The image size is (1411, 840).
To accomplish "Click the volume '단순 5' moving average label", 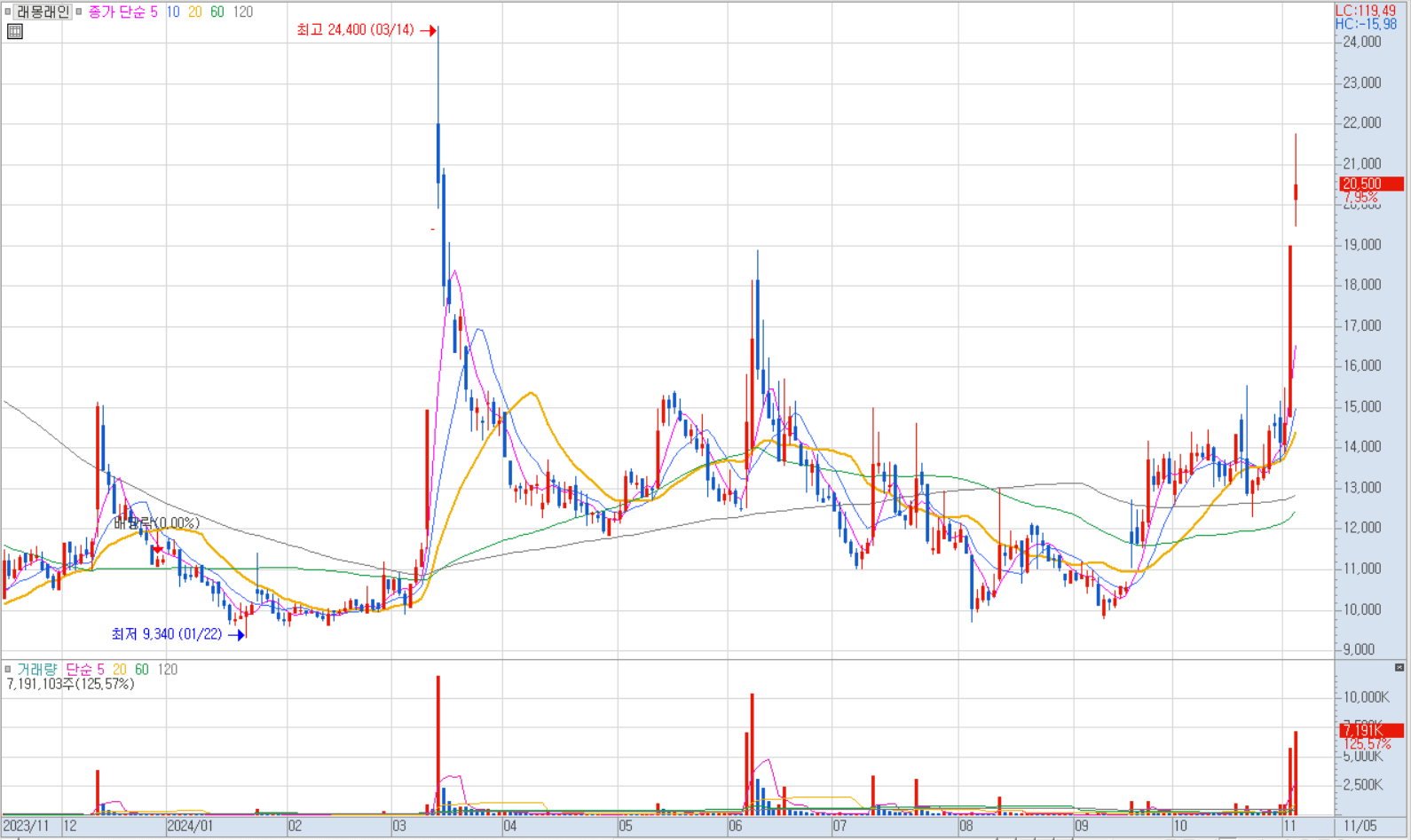I will [x=85, y=669].
